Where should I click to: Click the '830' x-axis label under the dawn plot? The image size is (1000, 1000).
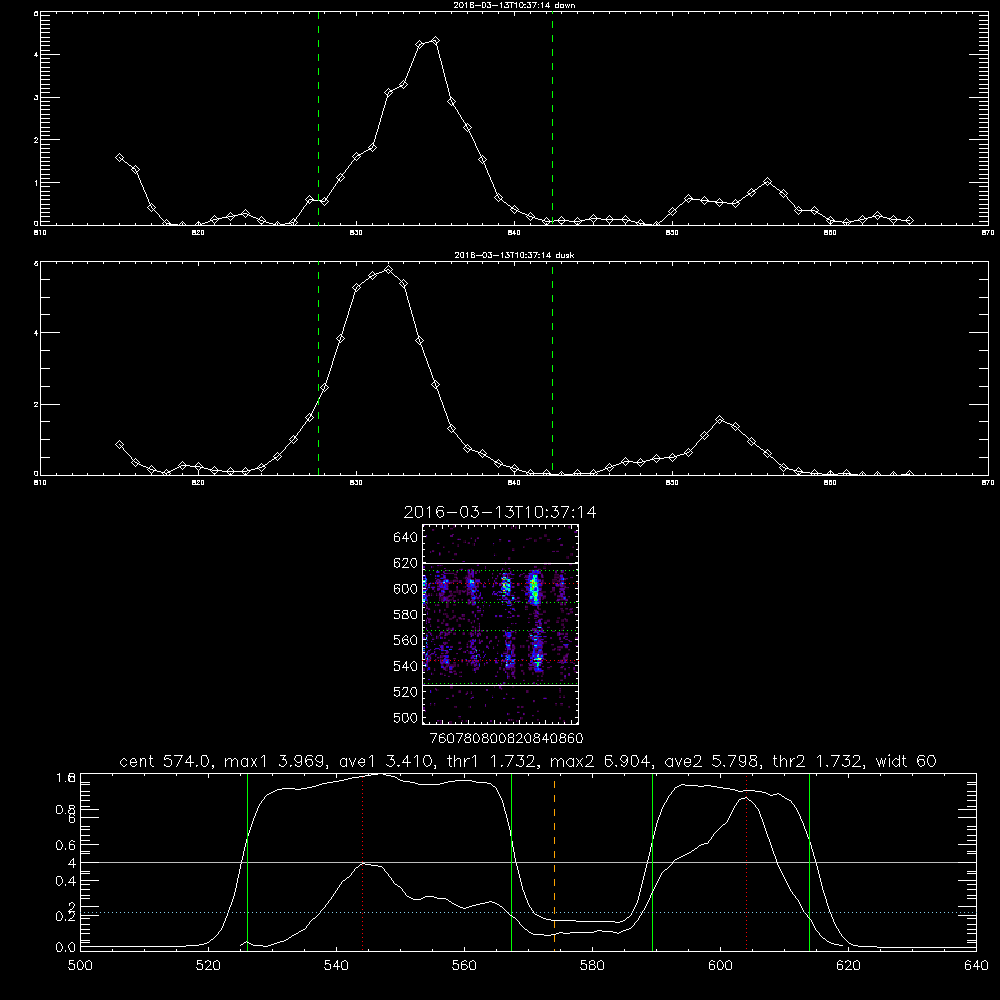click(356, 233)
